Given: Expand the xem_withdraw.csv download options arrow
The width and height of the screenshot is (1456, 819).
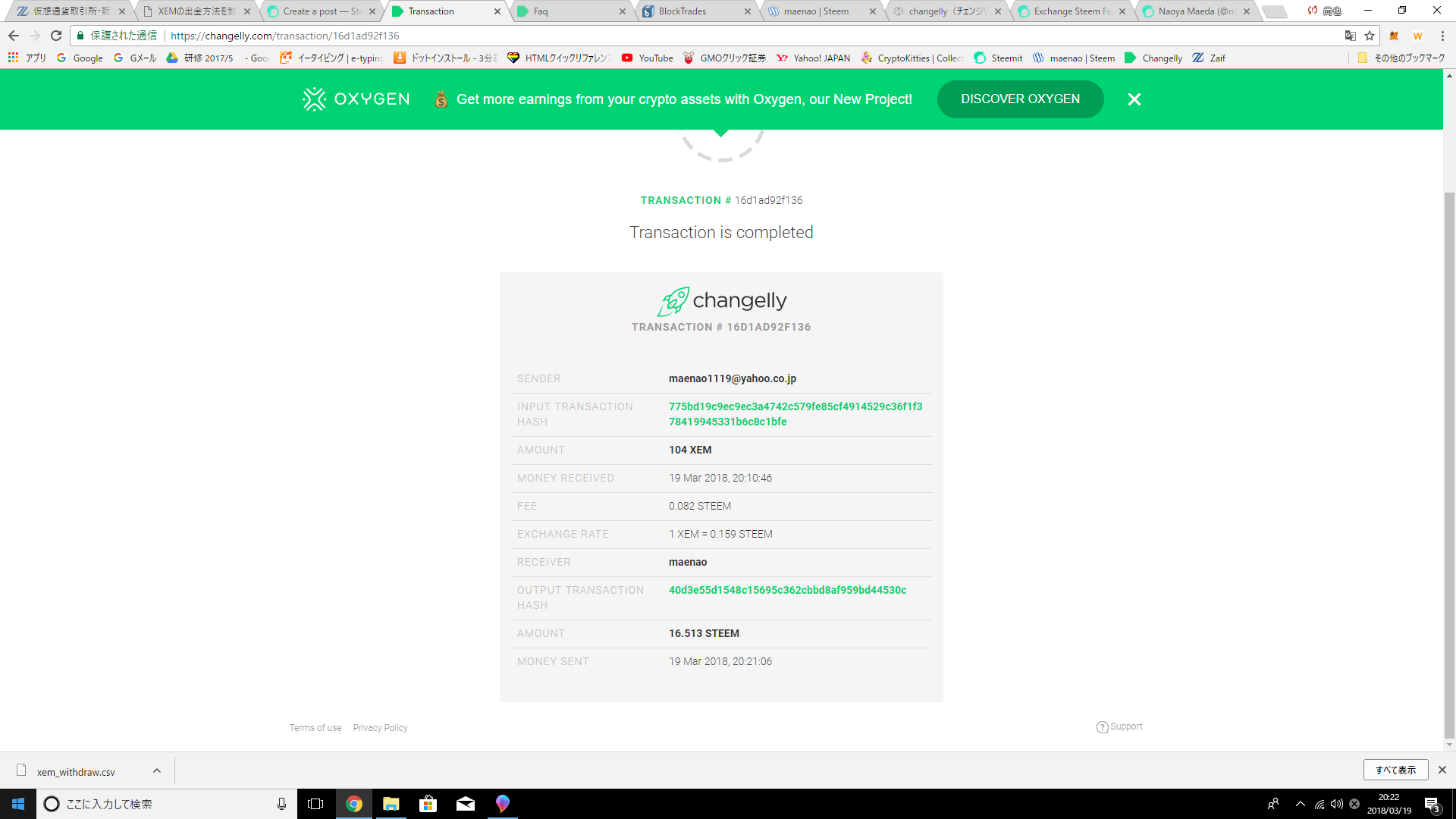Looking at the screenshot, I should point(157,771).
